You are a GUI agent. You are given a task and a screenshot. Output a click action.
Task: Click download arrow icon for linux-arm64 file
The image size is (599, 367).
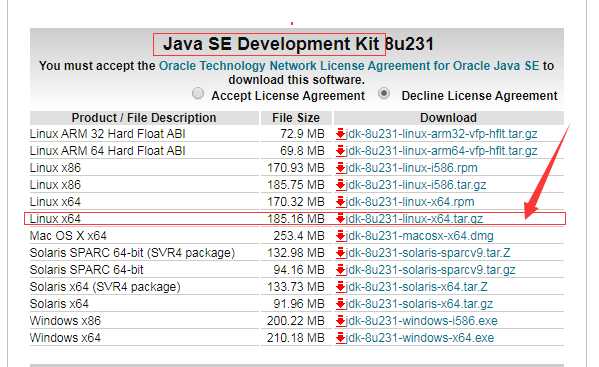tap(341, 151)
